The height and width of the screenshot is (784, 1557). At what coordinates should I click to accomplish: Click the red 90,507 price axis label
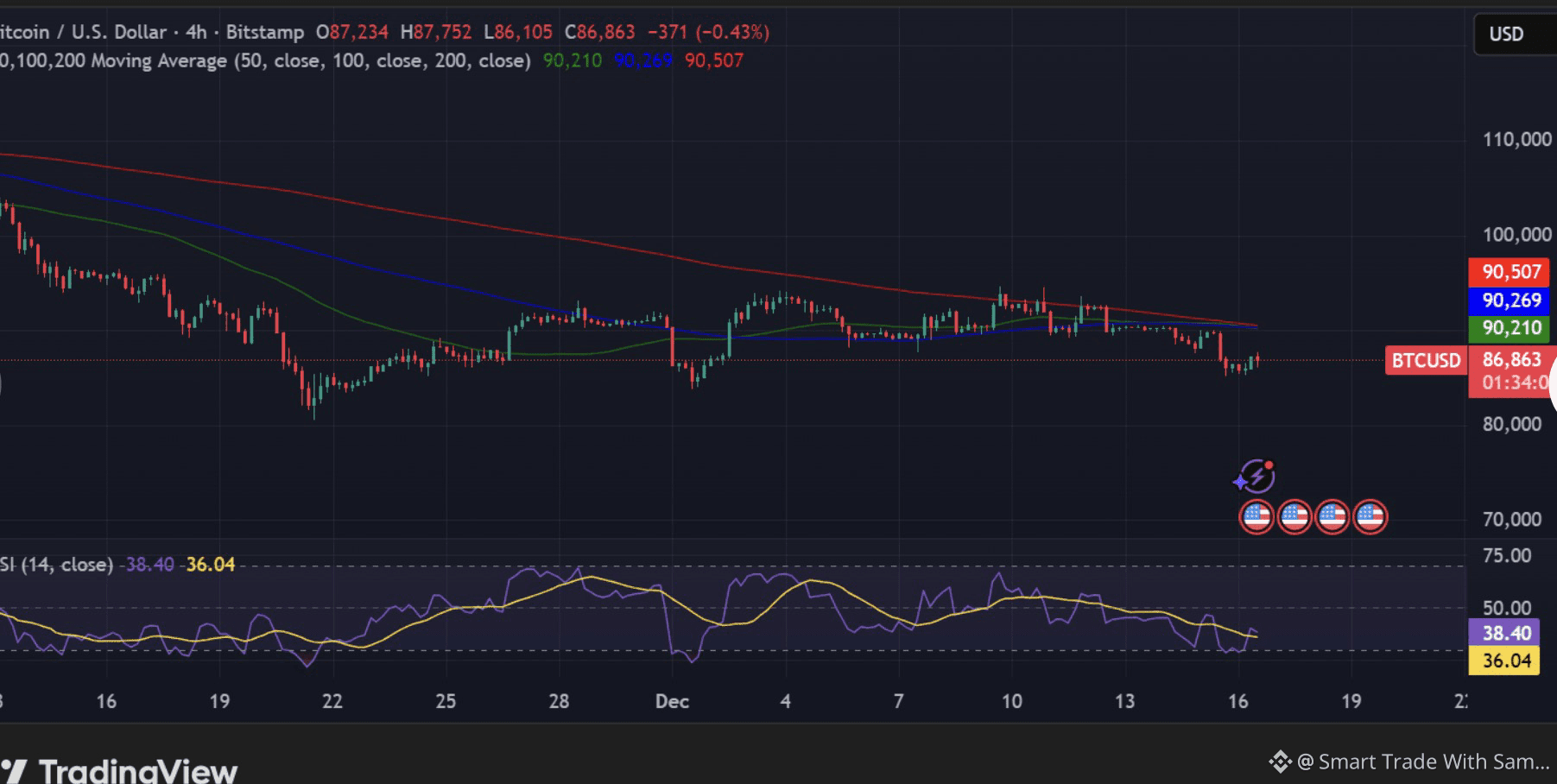(1510, 272)
